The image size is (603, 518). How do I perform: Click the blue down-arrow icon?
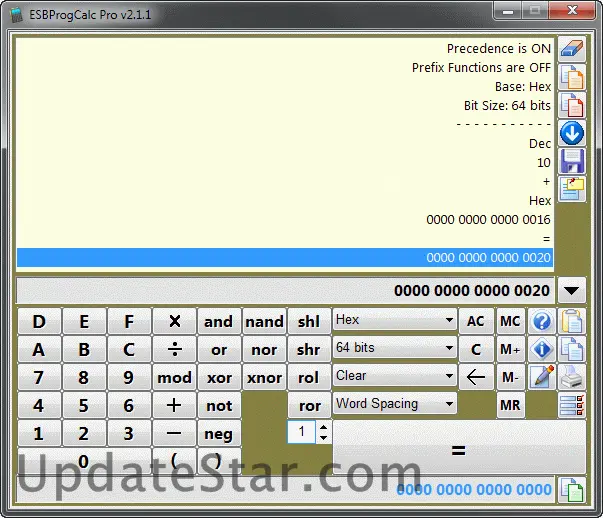point(572,133)
